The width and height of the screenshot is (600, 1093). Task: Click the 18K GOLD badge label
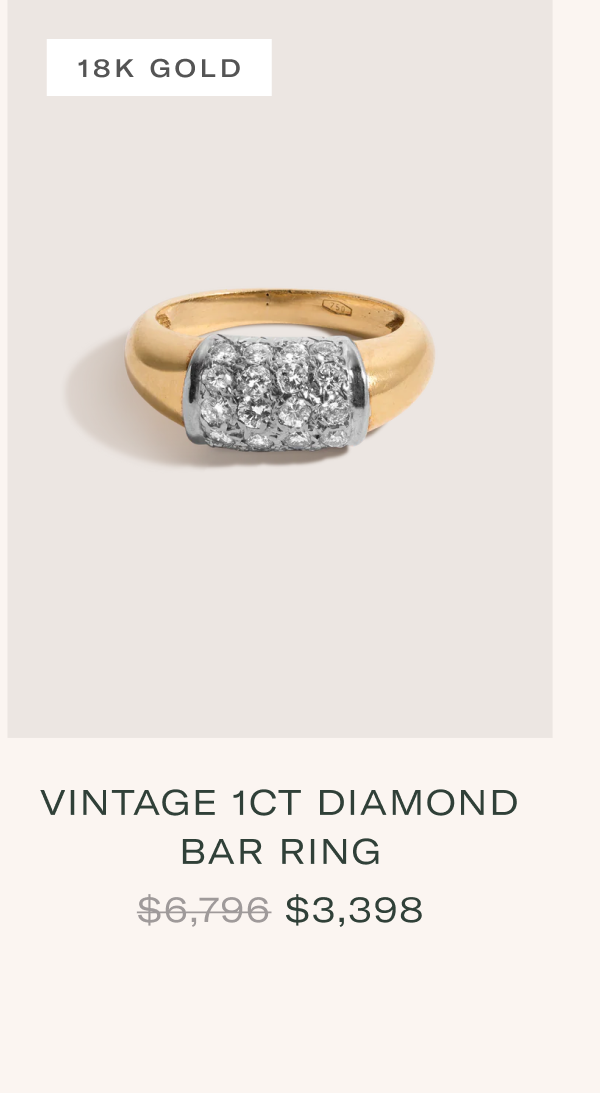159,68
